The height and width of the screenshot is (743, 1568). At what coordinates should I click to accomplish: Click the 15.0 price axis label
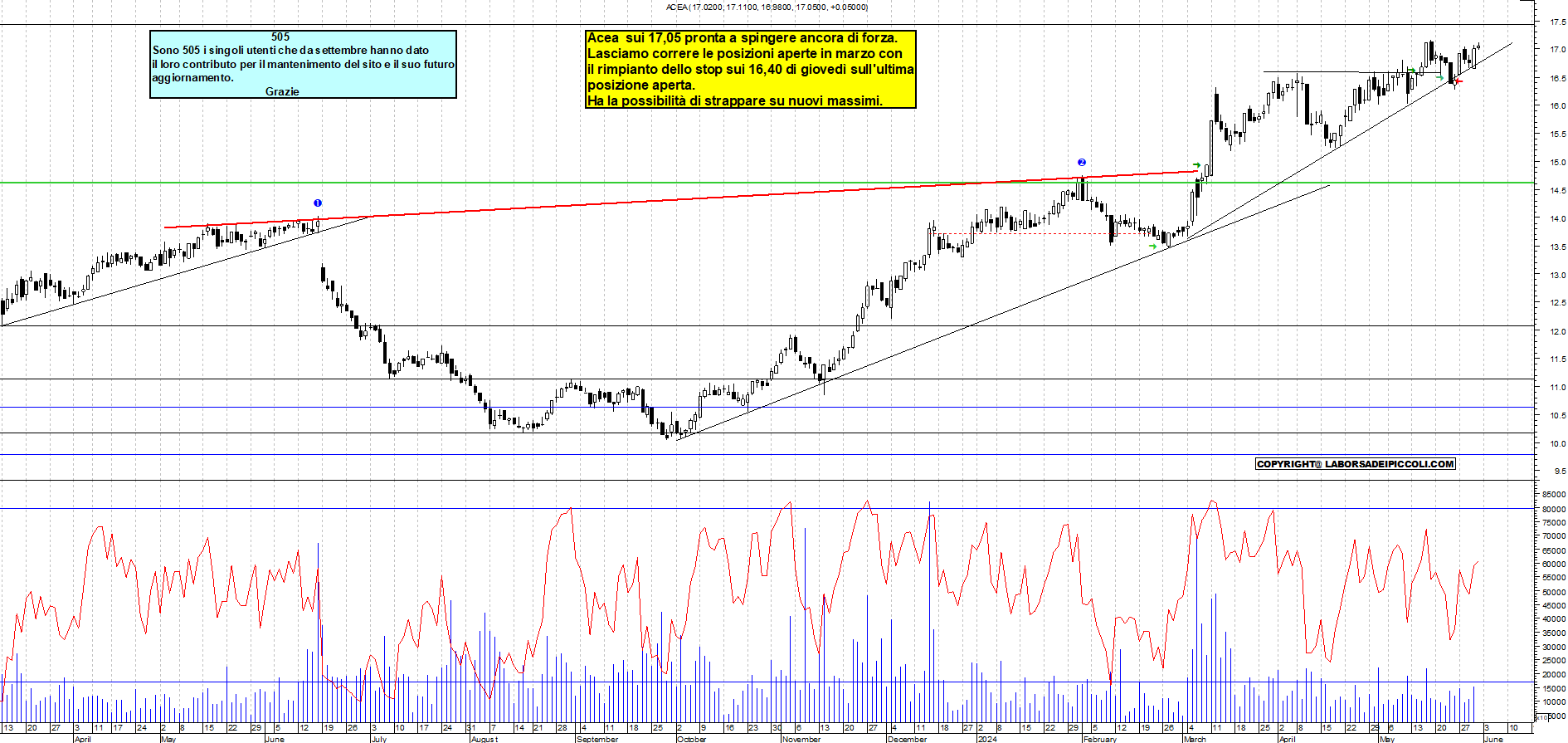pyautogui.click(x=1558, y=163)
